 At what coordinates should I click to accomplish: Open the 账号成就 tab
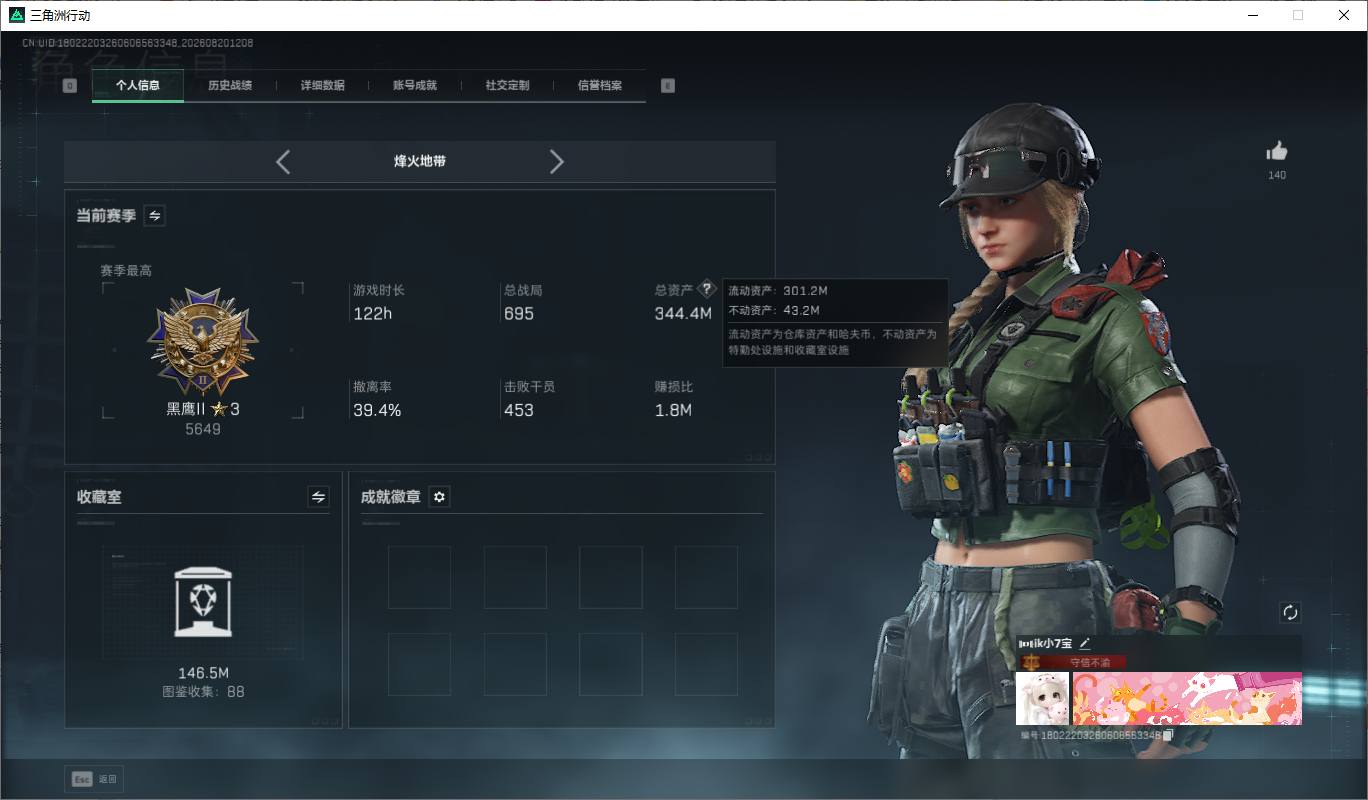415,86
